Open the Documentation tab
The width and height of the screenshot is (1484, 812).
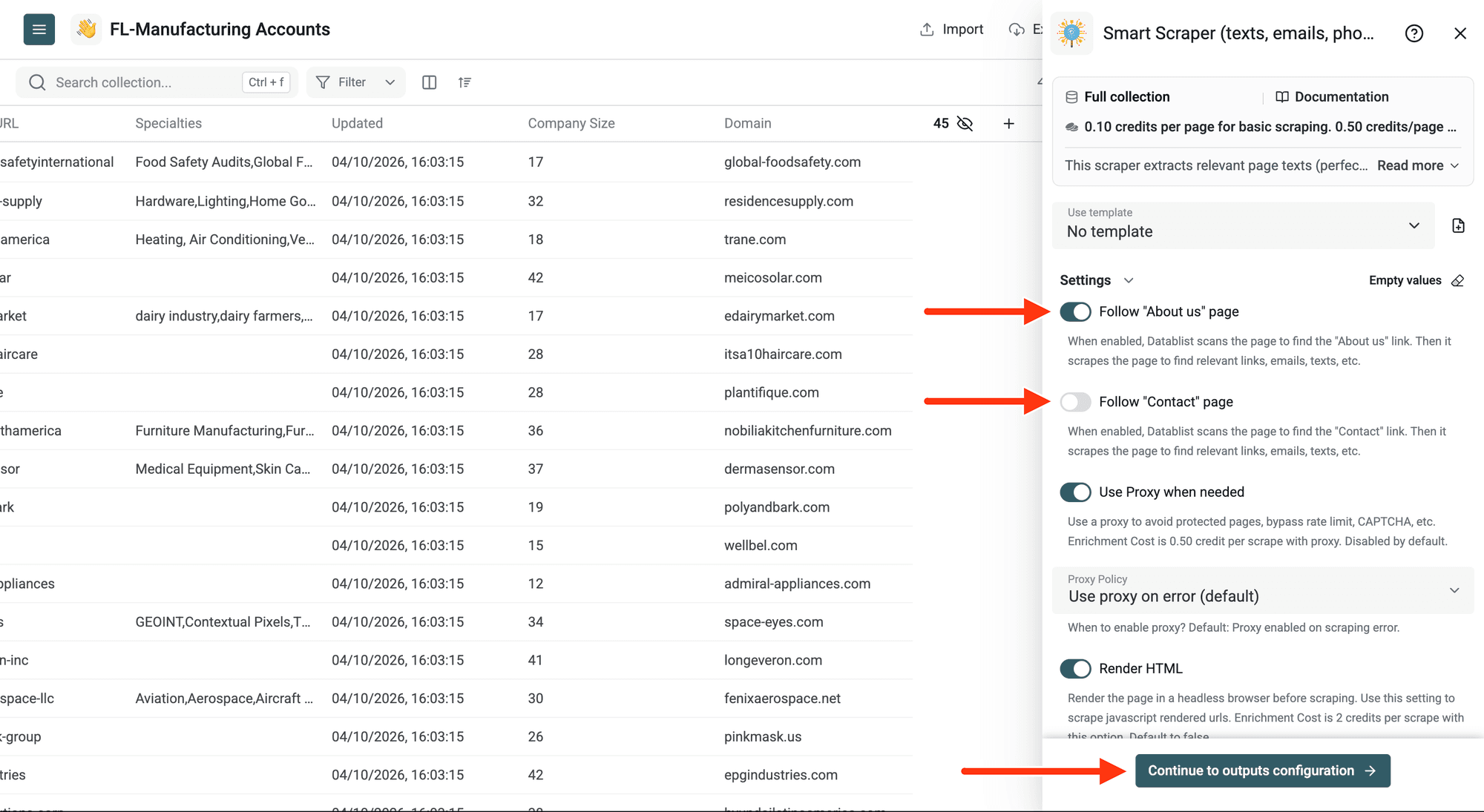[x=1332, y=97]
